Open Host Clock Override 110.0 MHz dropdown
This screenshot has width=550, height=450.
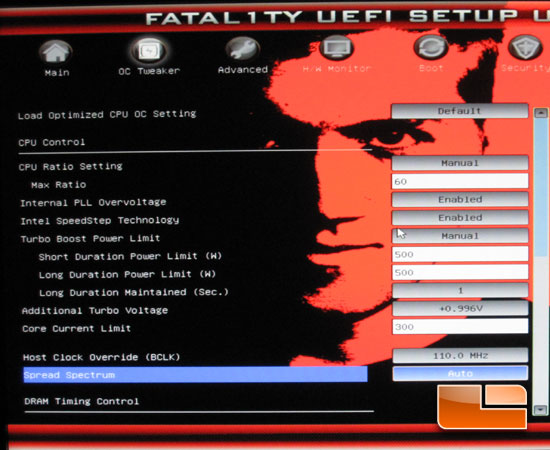tap(460, 356)
